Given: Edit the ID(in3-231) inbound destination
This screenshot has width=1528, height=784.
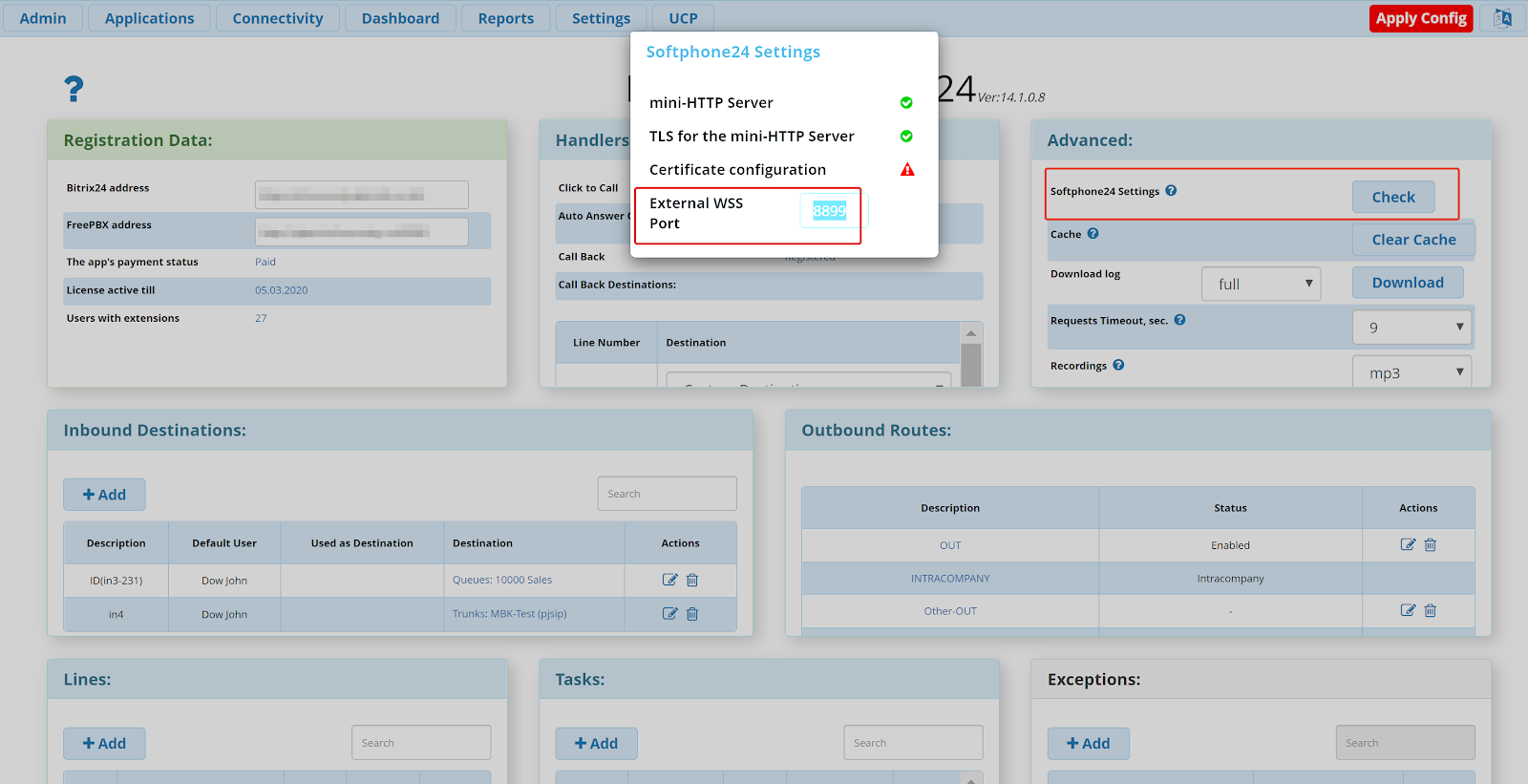Looking at the screenshot, I should pos(669,580).
